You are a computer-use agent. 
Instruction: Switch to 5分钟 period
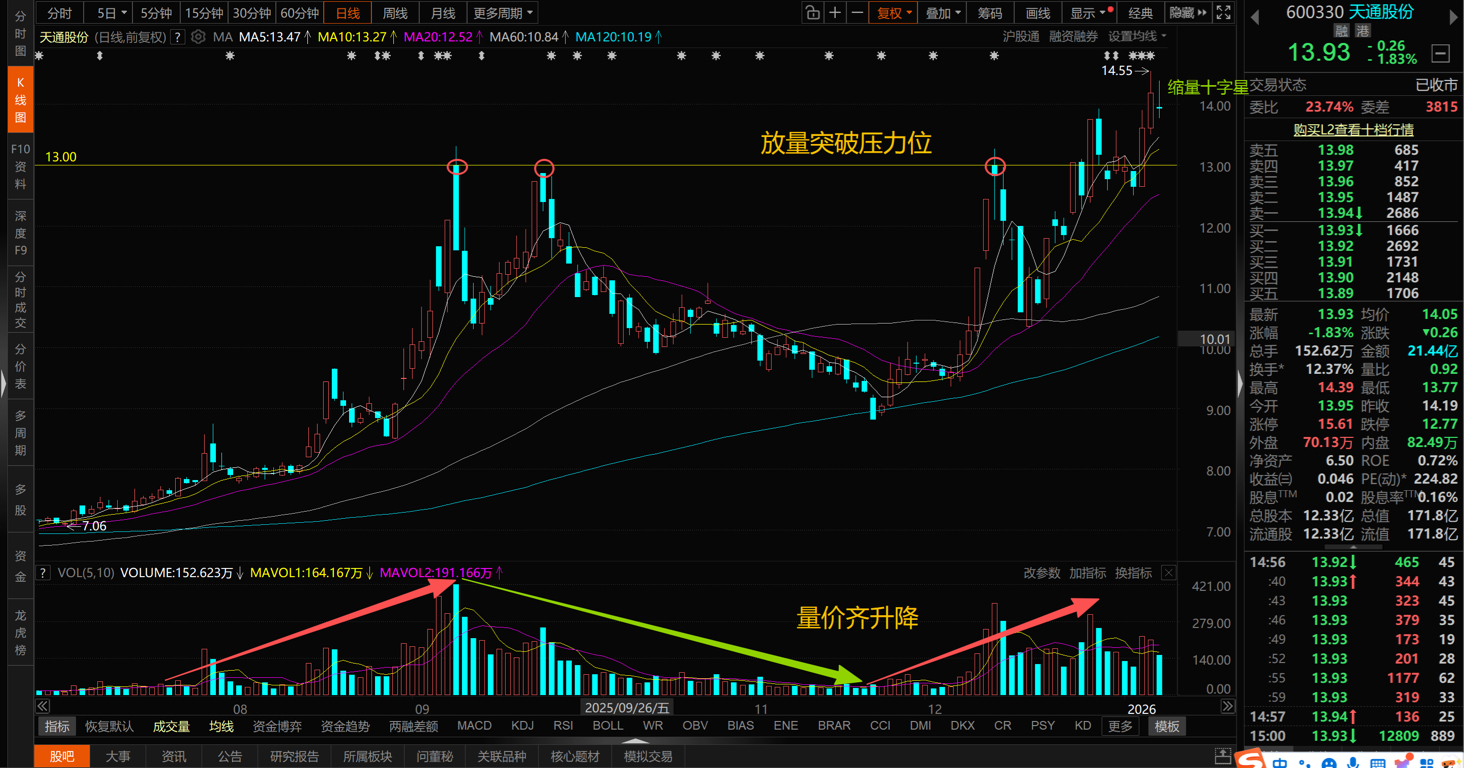point(156,13)
